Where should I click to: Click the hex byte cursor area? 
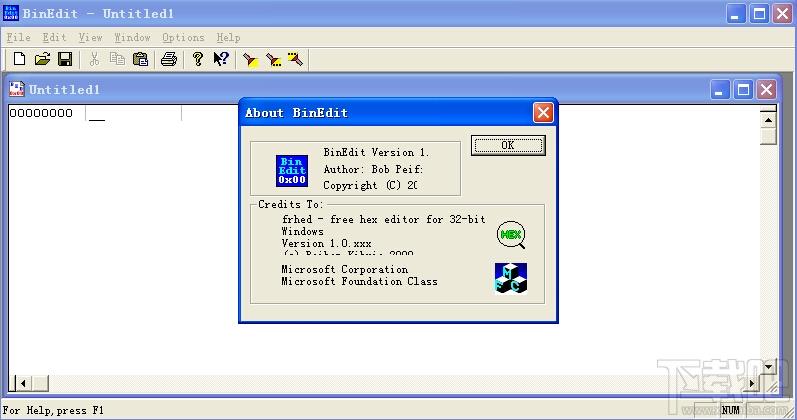(x=97, y=114)
